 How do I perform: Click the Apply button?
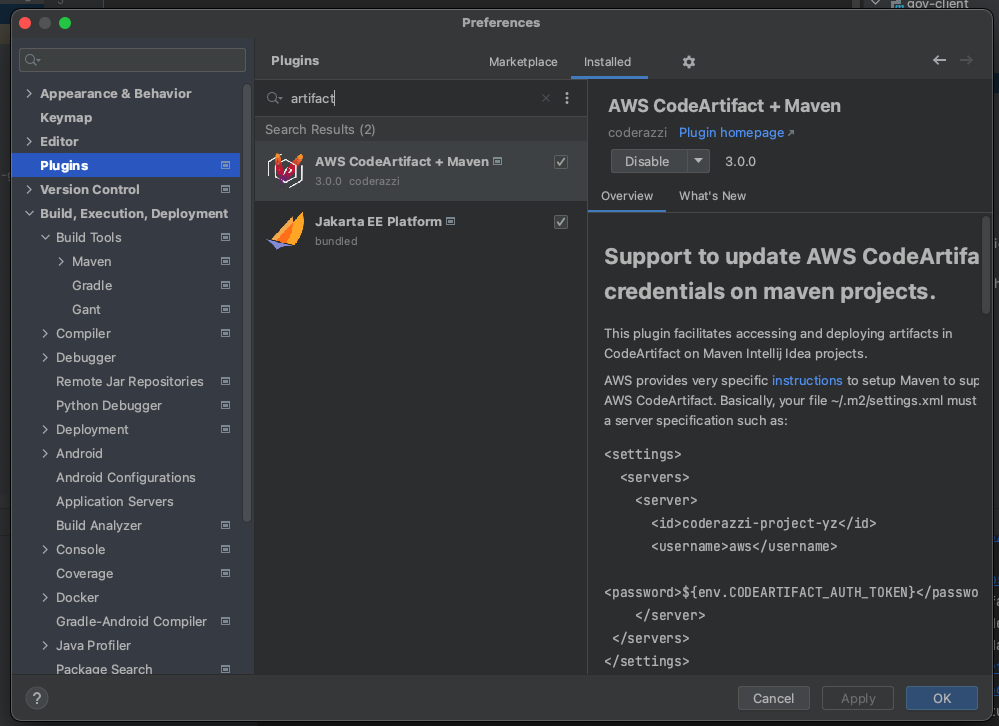[858, 698]
